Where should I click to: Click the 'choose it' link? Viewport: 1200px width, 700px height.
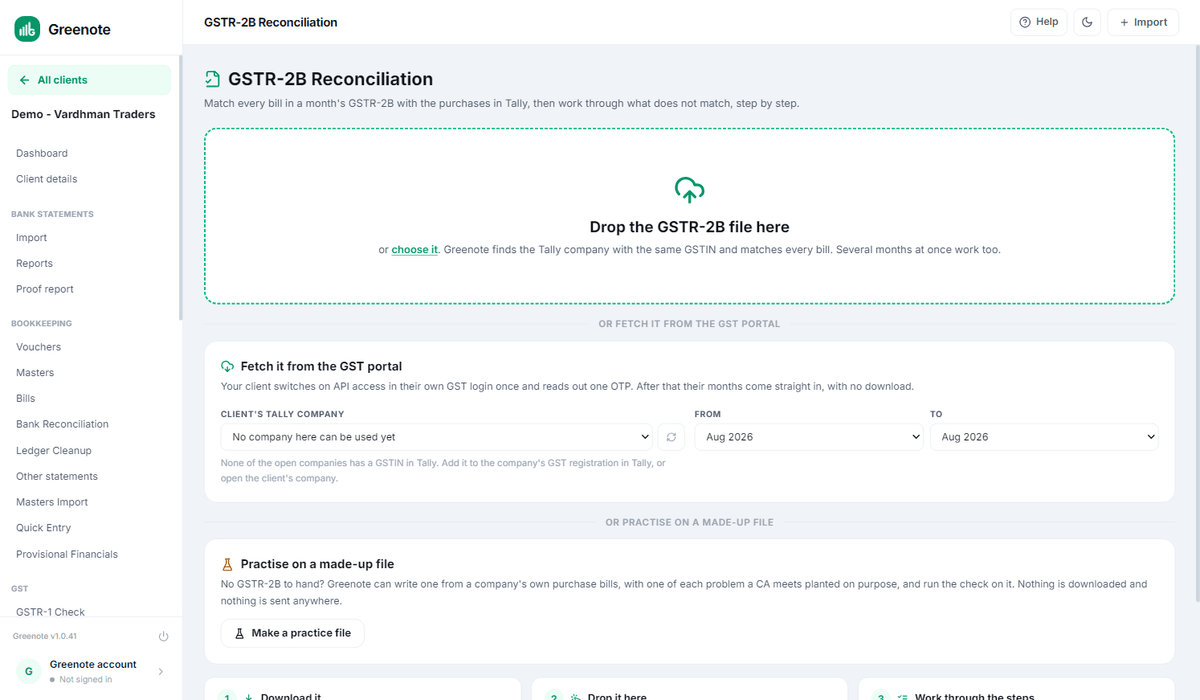[414, 250]
